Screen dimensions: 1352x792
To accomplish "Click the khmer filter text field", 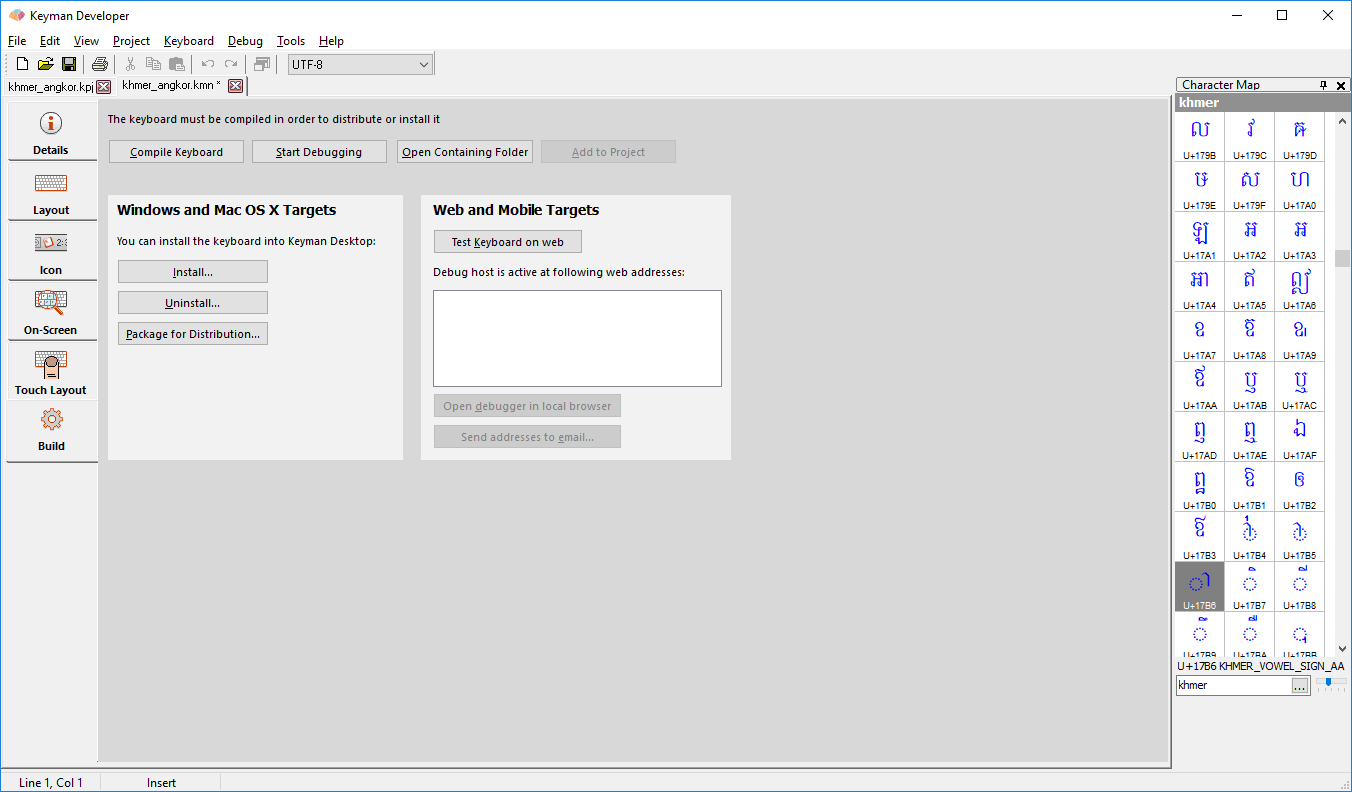I will point(1233,686).
